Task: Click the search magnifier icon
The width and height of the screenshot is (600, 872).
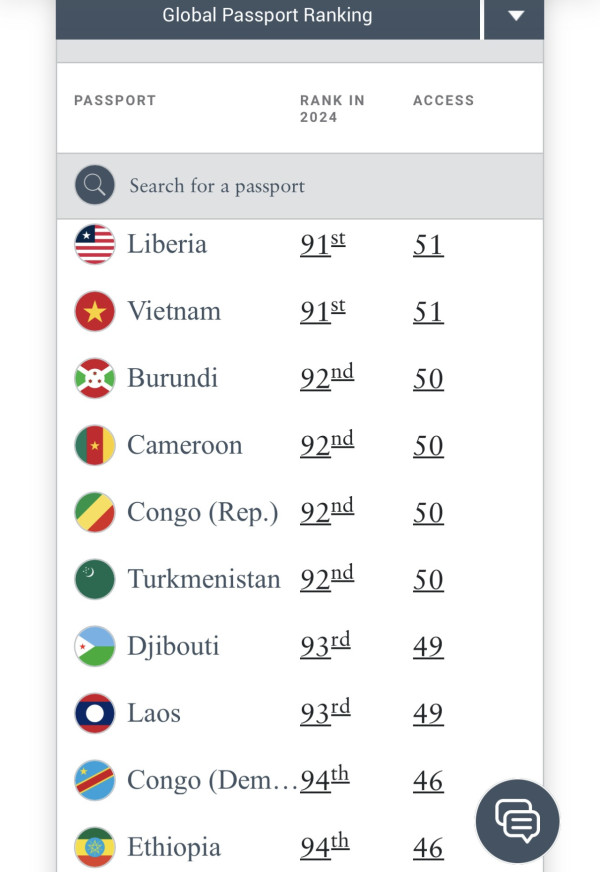Action: point(95,185)
